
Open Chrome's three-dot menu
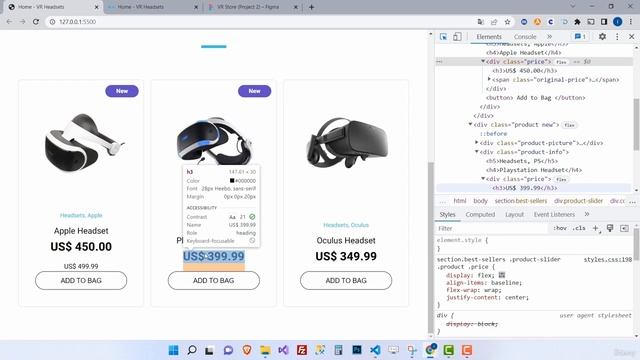tap(631, 22)
